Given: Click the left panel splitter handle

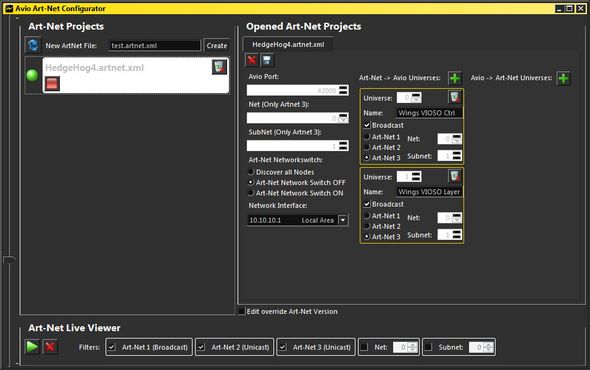Looking at the screenshot, I should coord(9,259).
